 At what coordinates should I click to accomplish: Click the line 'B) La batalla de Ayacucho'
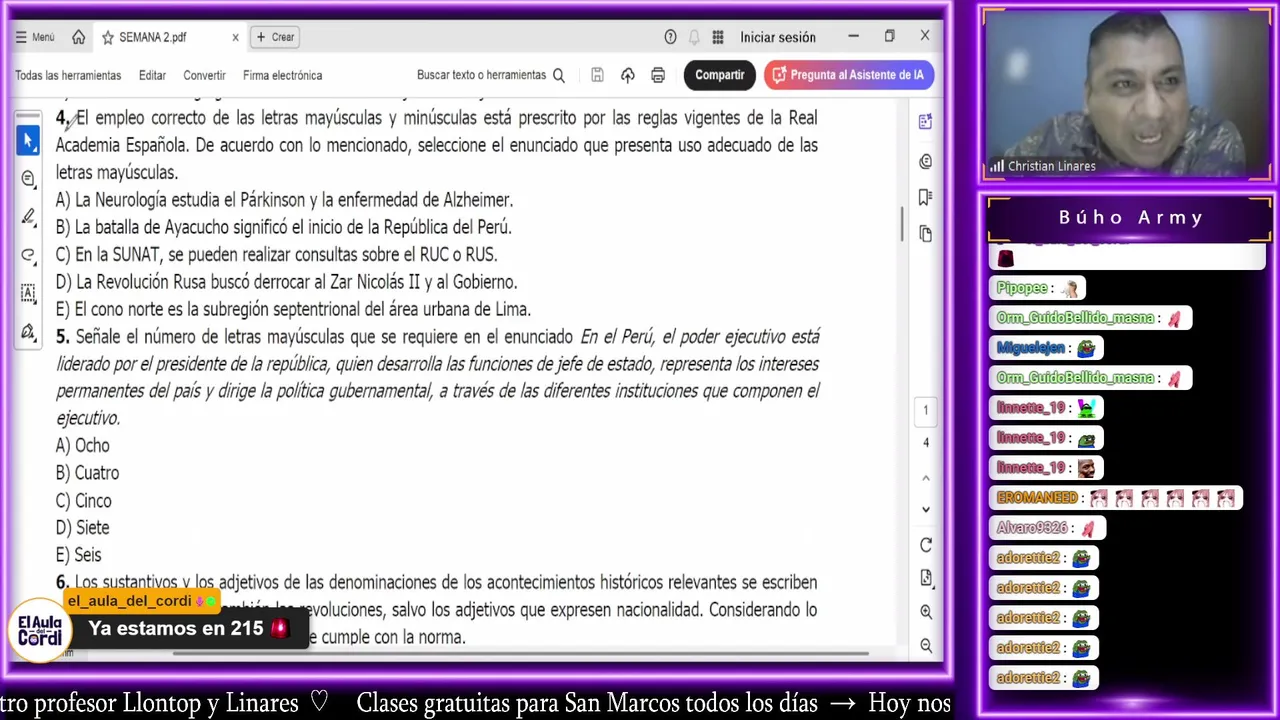pyautogui.click(x=284, y=227)
